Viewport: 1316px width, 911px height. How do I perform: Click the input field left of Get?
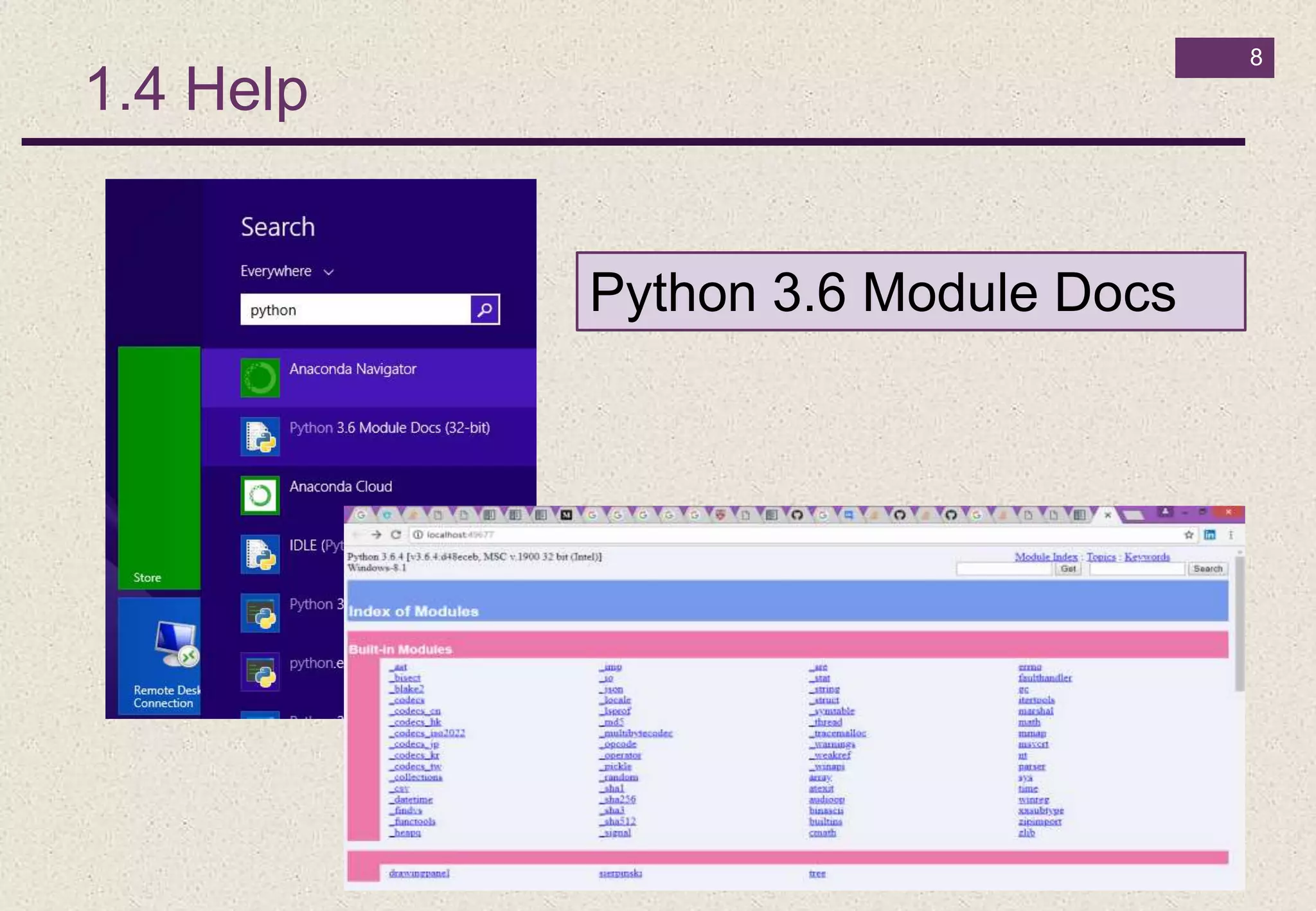point(1004,569)
